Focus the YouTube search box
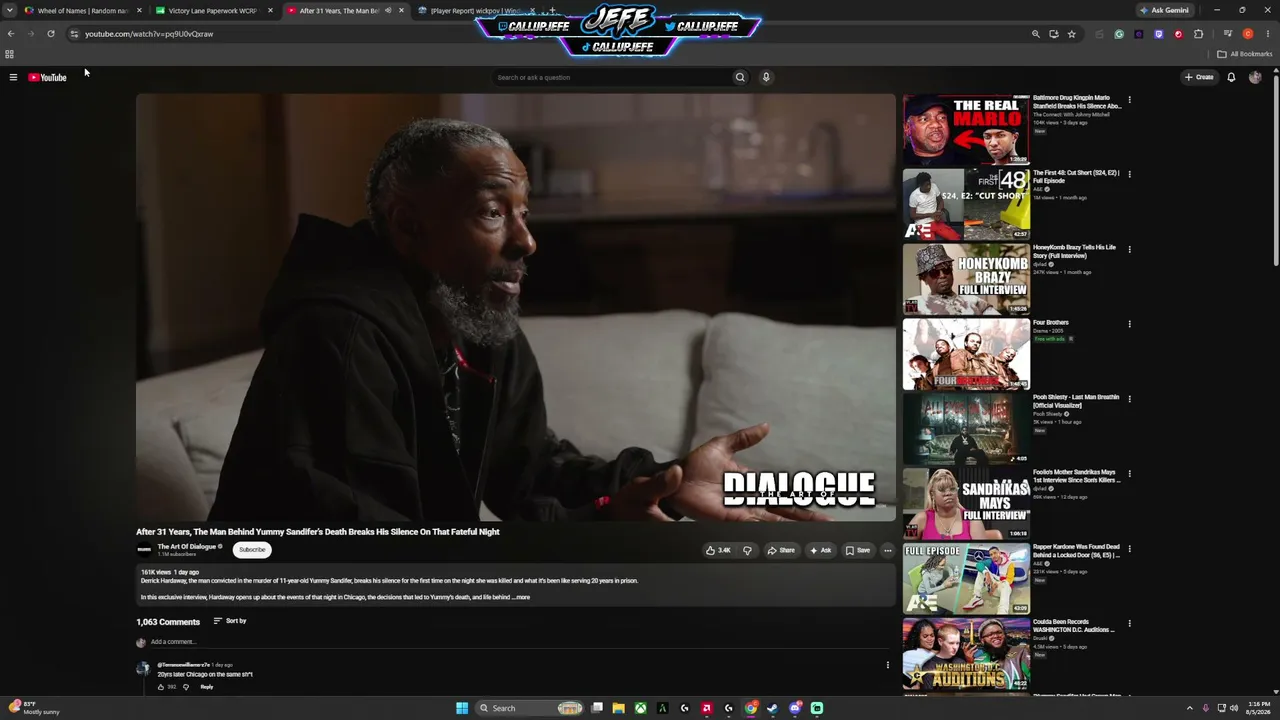 pyautogui.click(x=612, y=77)
